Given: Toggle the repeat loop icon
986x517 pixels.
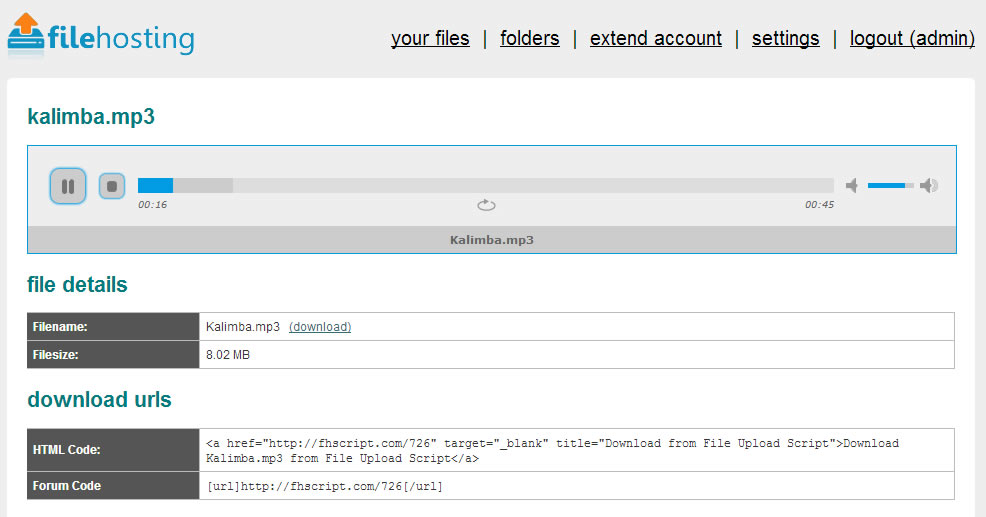Looking at the screenshot, I should [x=486, y=205].
